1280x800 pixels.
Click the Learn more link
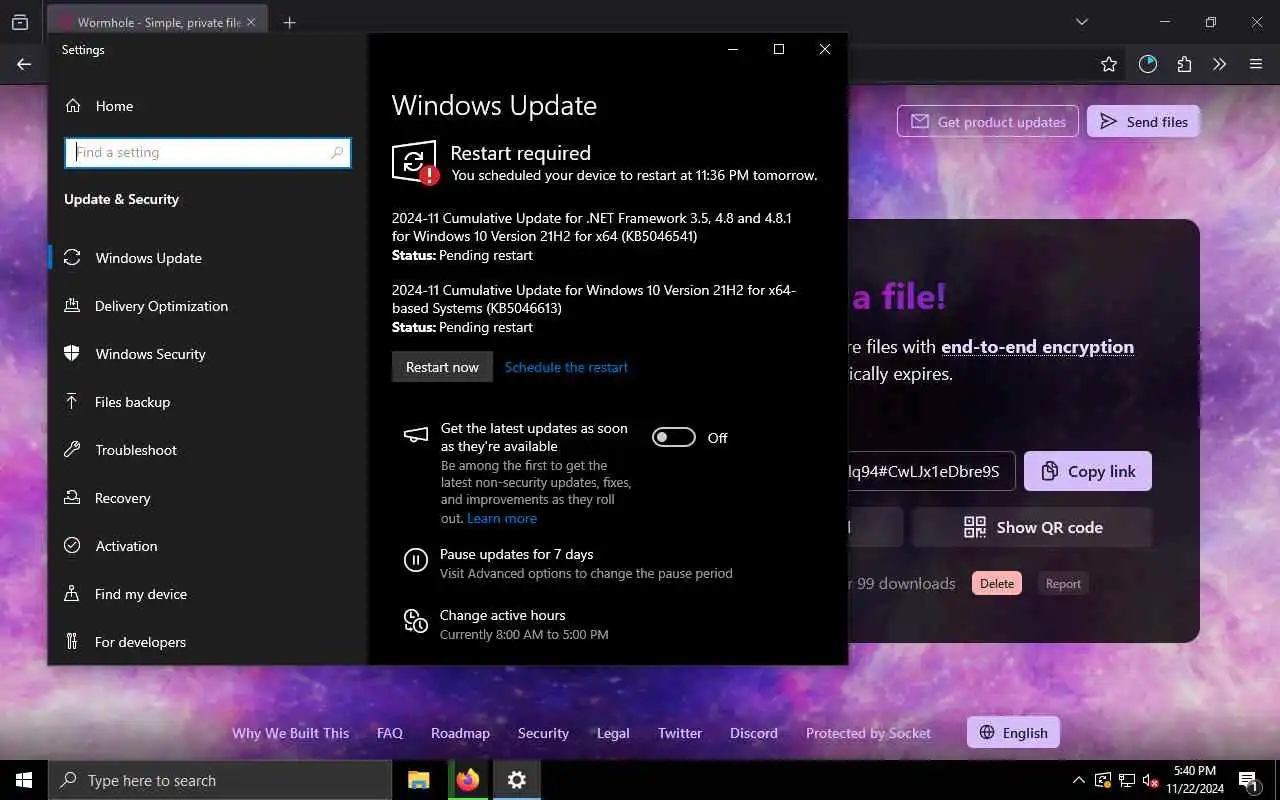click(x=502, y=518)
